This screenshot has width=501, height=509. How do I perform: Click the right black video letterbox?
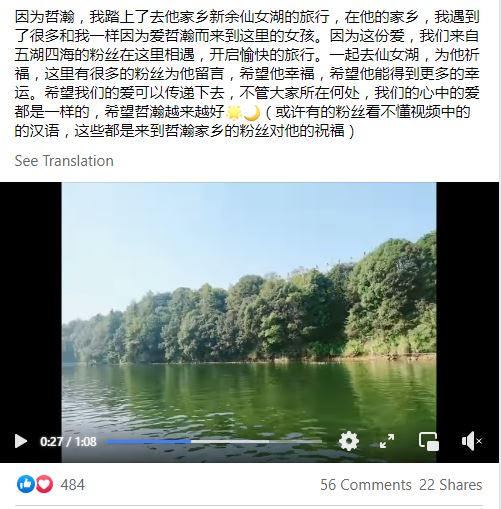click(x=468, y=307)
